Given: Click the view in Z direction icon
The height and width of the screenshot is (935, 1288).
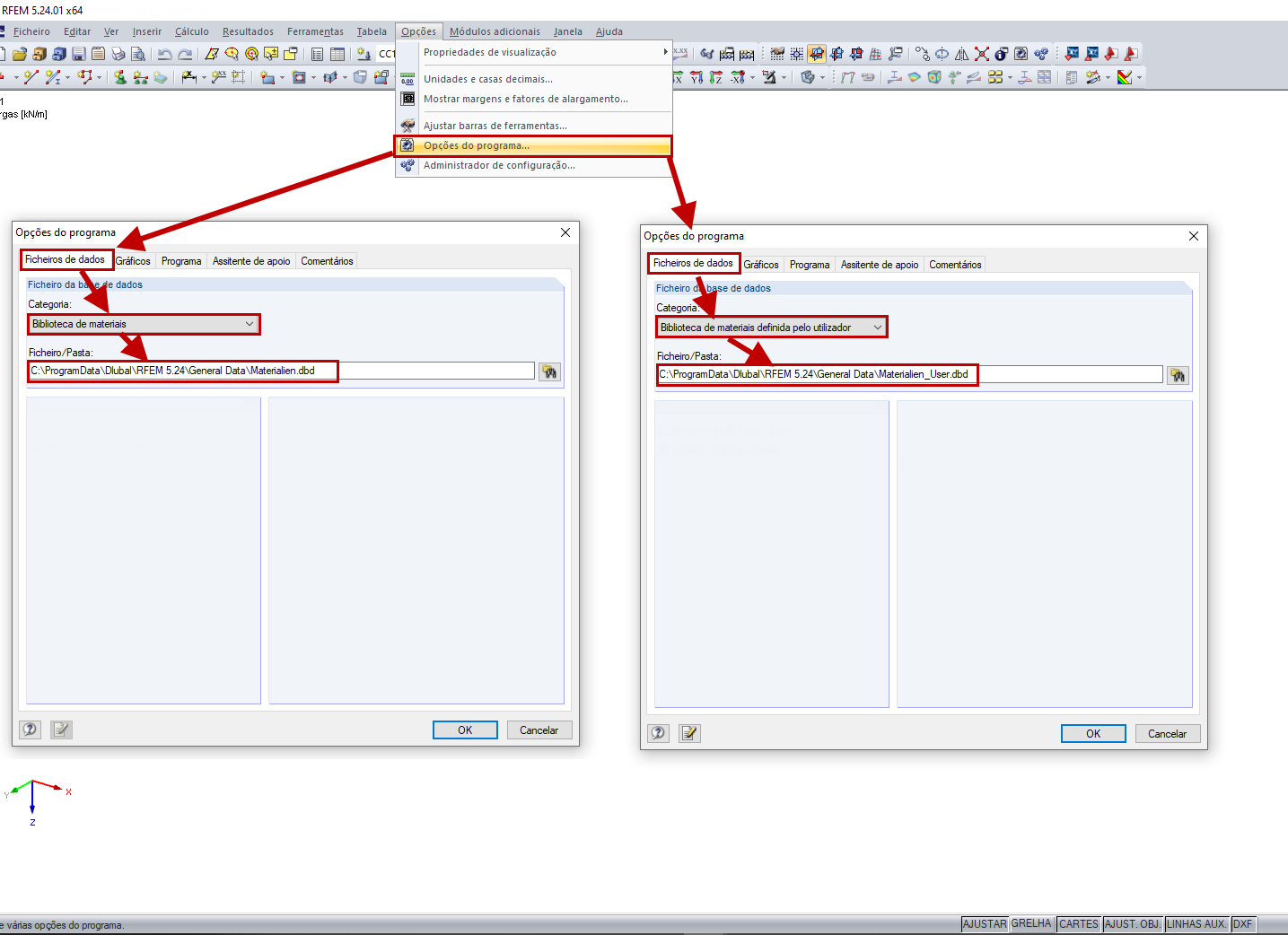Looking at the screenshot, I should coord(715,77).
